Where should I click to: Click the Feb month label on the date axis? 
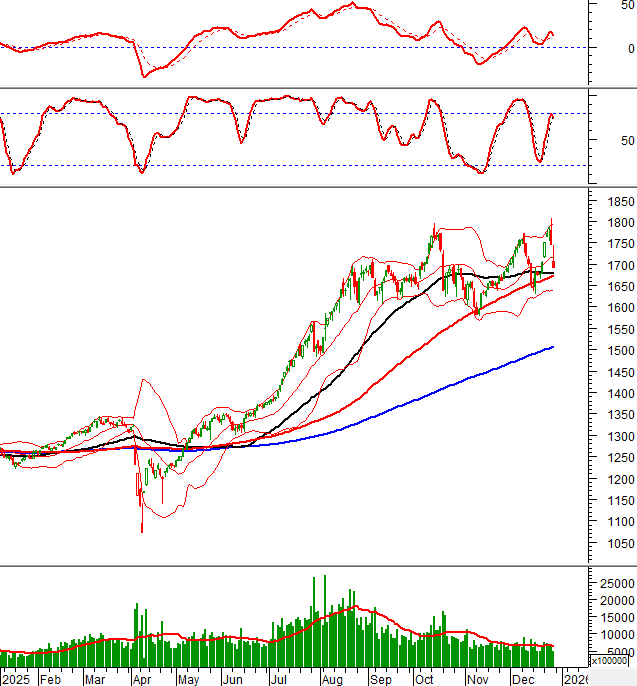coord(49,678)
